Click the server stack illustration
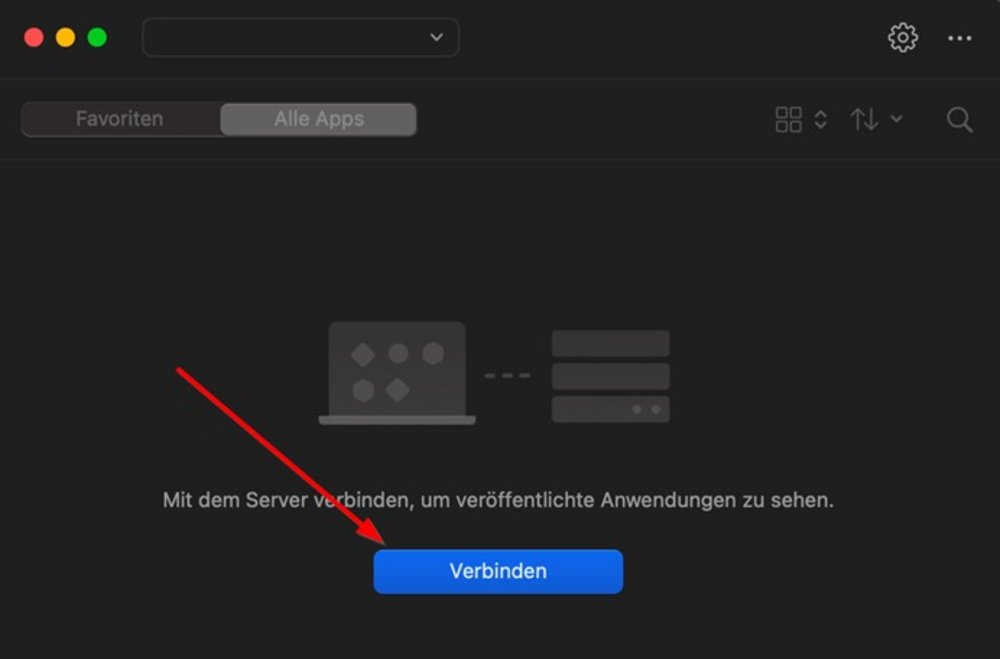This screenshot has height=659, width=1000. tap(610, 376)
